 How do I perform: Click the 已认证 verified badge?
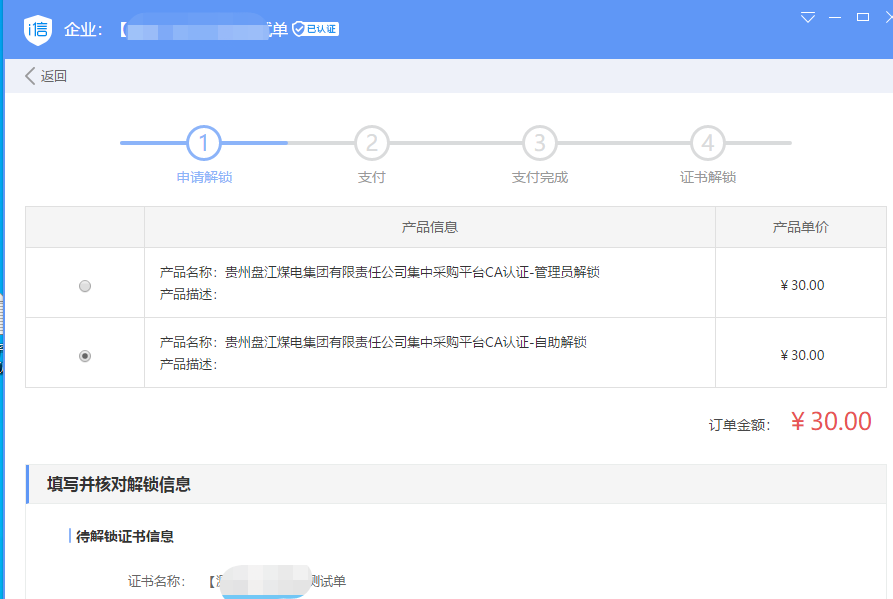pyautogui.click(x=315, y=29)
